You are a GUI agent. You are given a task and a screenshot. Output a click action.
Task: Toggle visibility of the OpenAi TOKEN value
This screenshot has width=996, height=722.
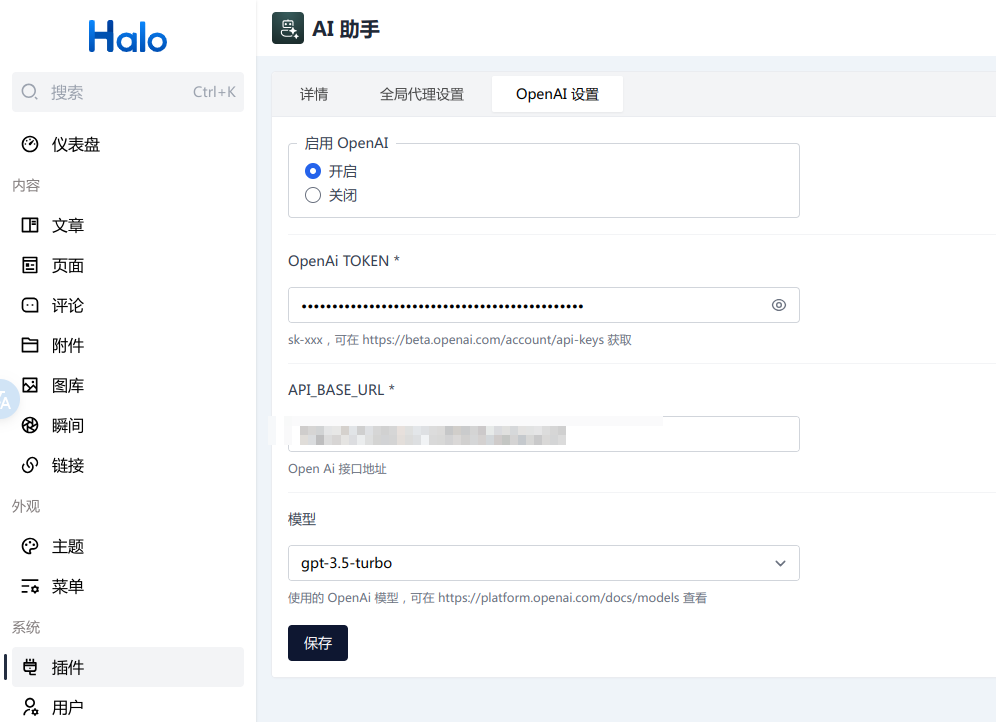779,305
